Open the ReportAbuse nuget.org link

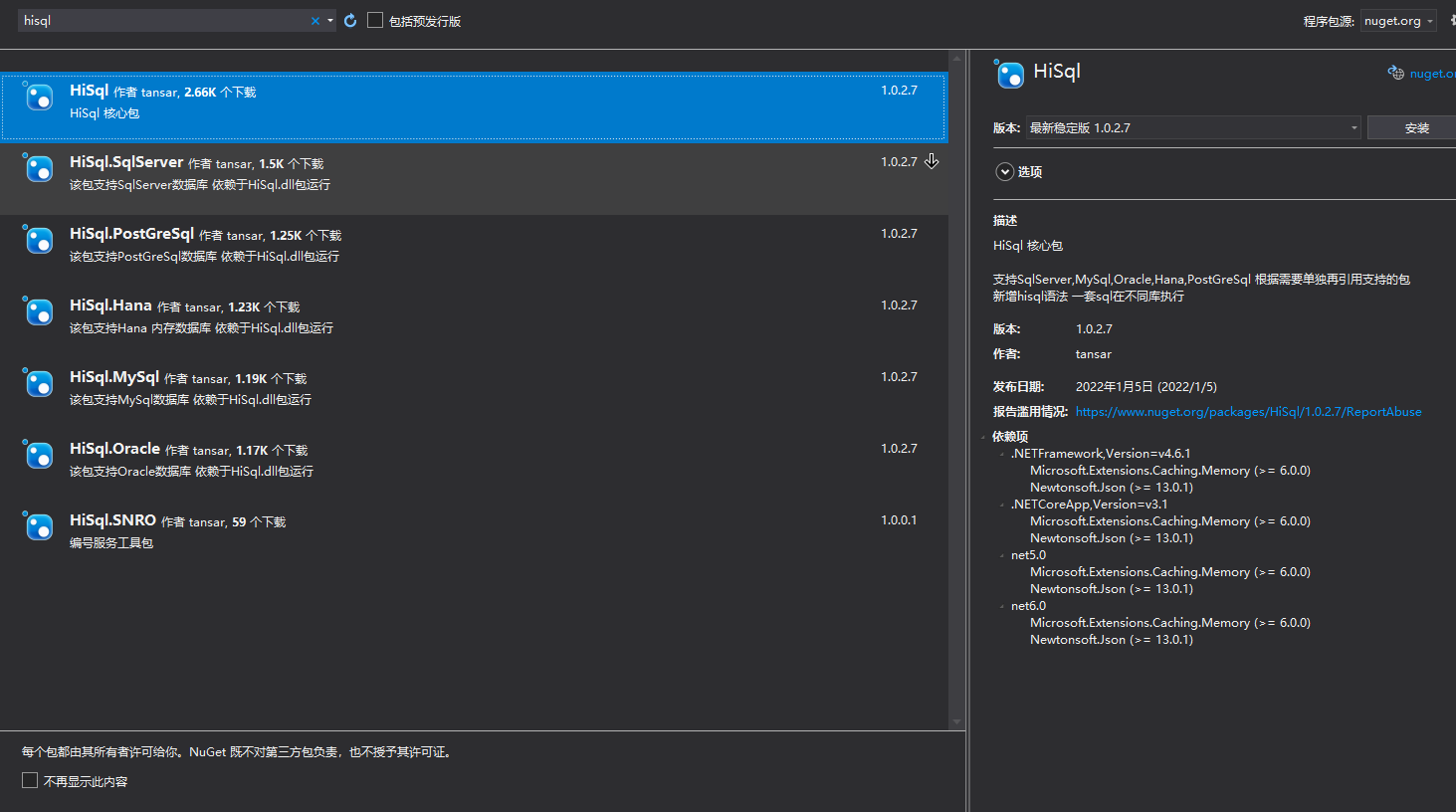tap(1248, 412)
